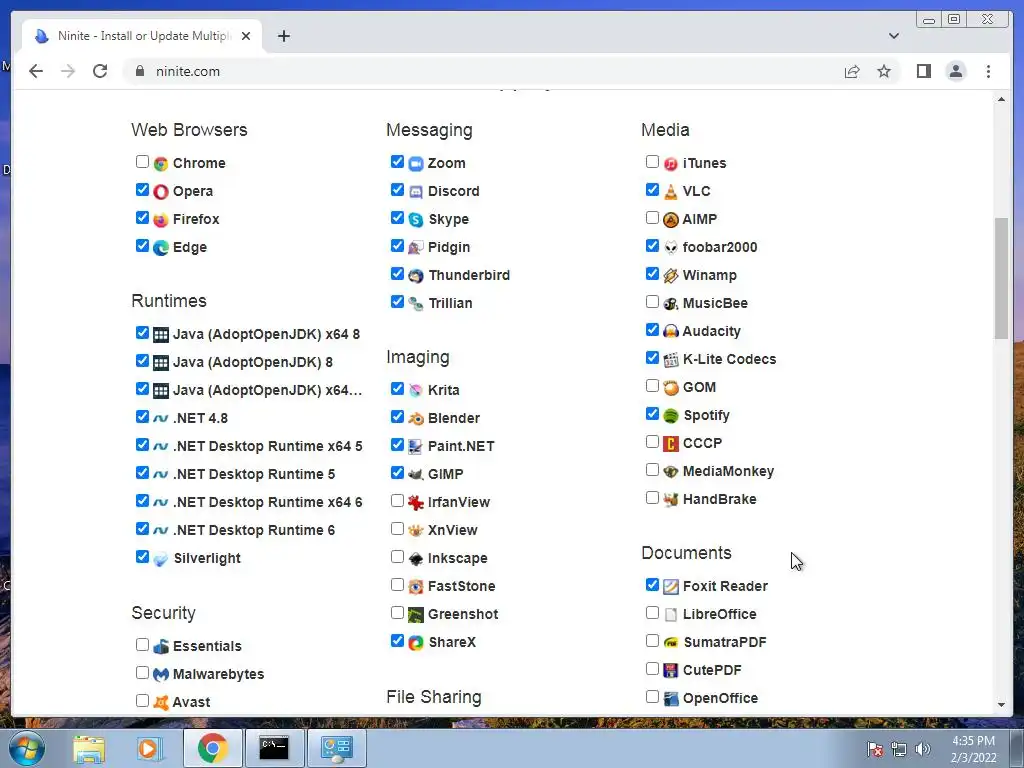1024x768 pixels.
Task: Click the Malwarebytes icon
Action: pos(161,675)
